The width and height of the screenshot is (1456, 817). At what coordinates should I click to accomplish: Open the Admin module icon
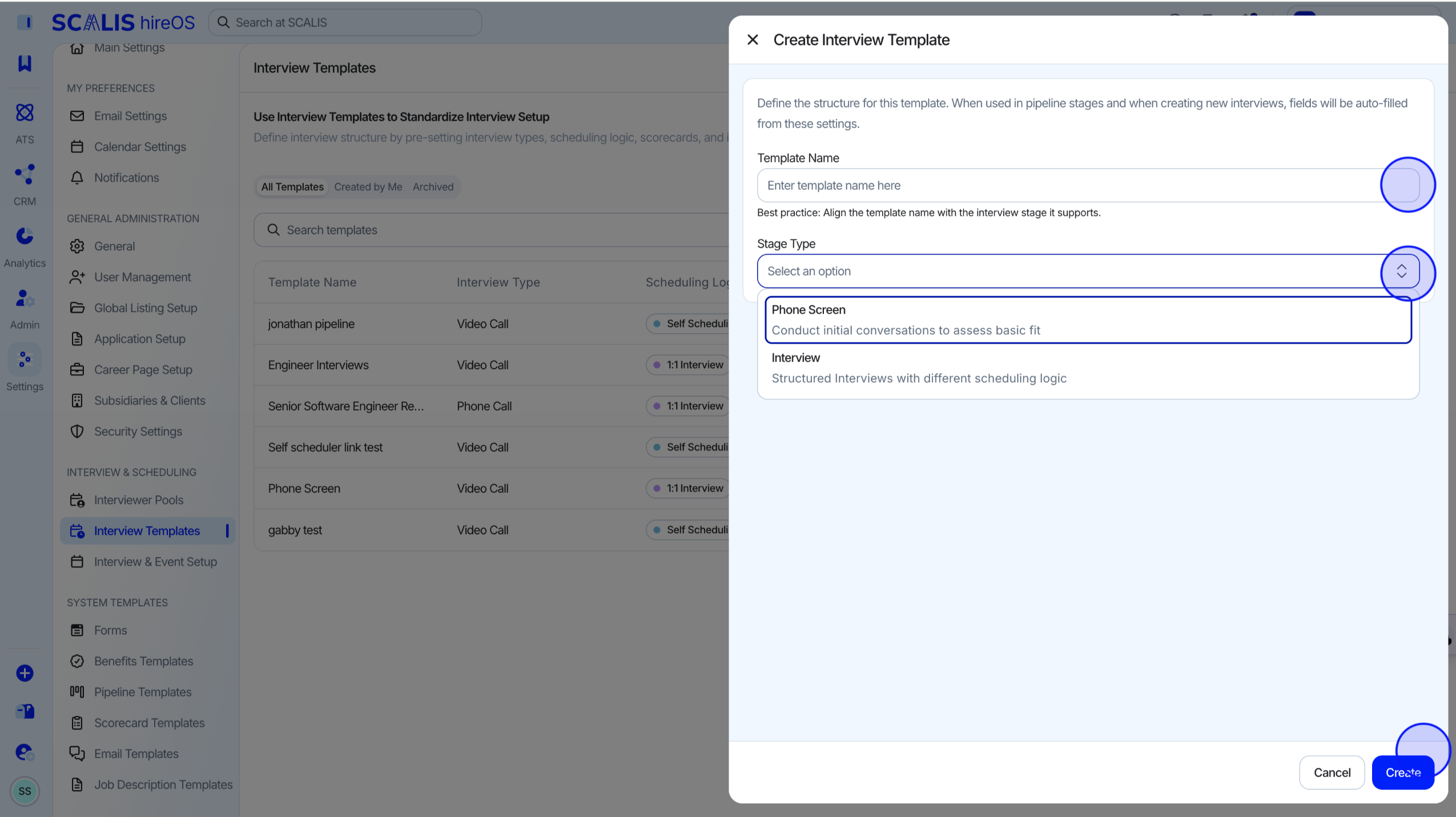pos(25,298)
